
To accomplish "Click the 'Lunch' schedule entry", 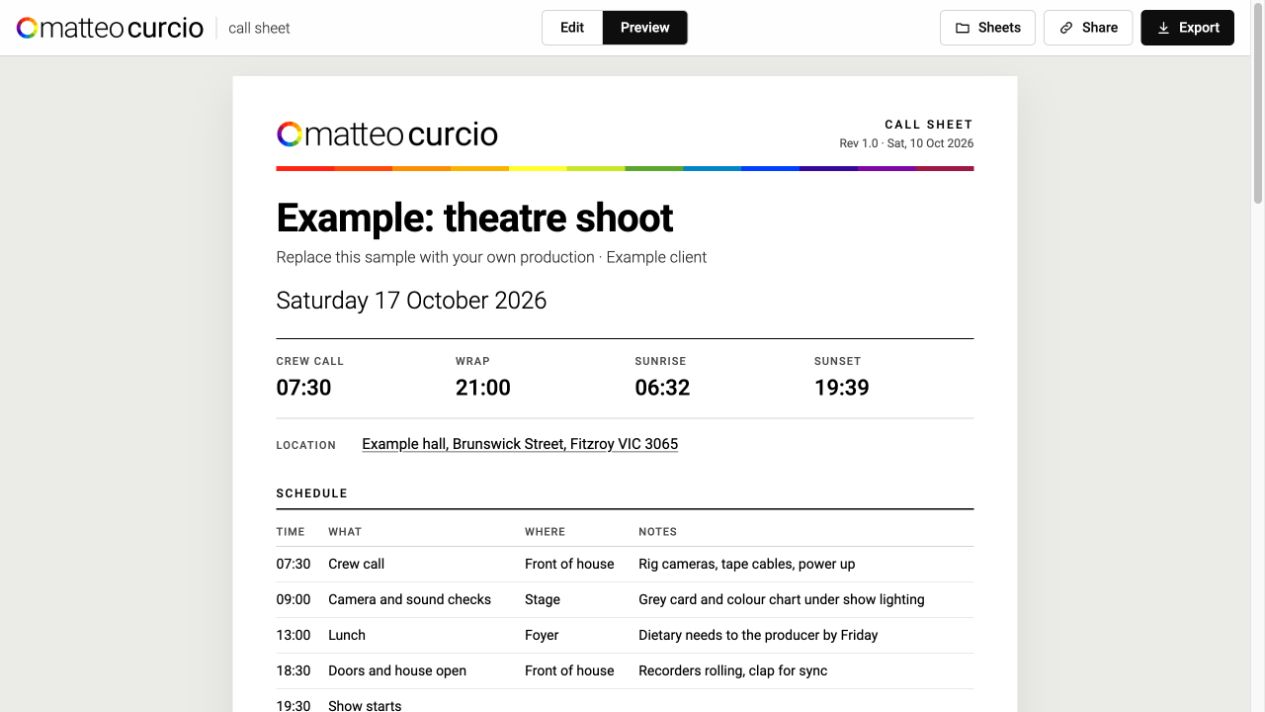I will pyautogui.click(x=347, y=635).
